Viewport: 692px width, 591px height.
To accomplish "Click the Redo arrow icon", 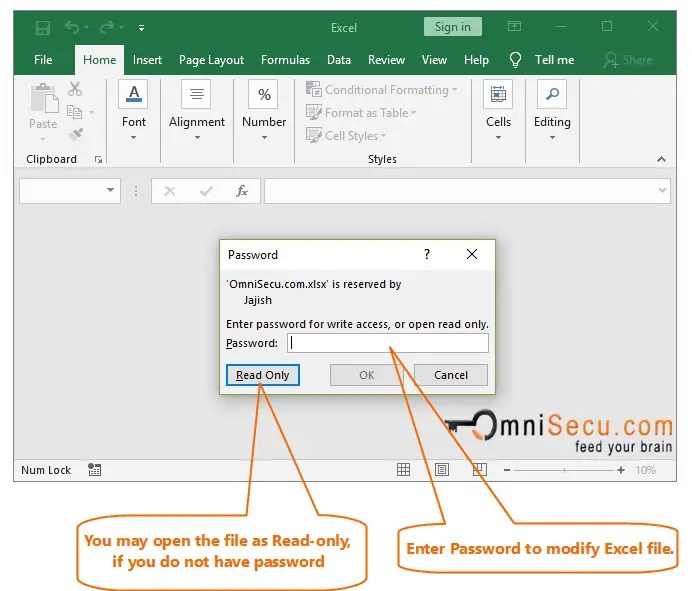I will tap(107, 27).
